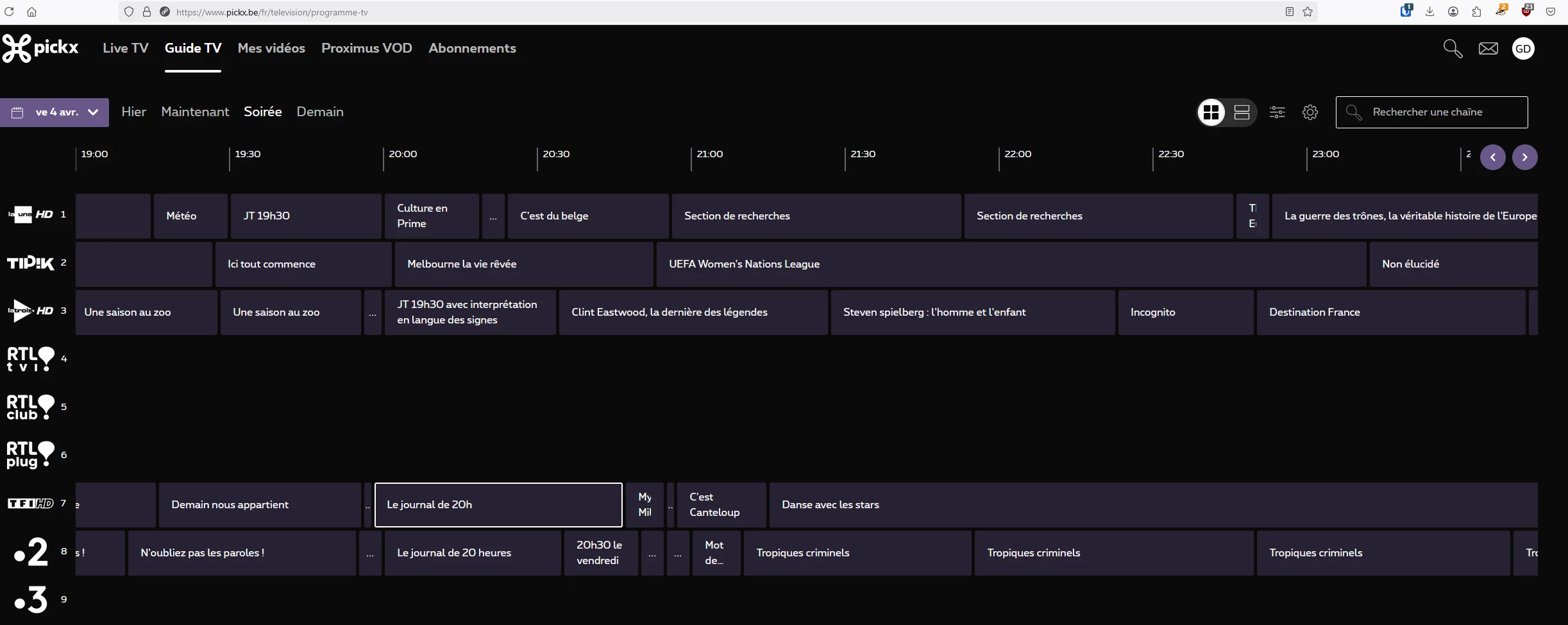Go to the earlier time slots arrow
Image resolution: width=1568 pixels, height=625 pixels.
1493,157
